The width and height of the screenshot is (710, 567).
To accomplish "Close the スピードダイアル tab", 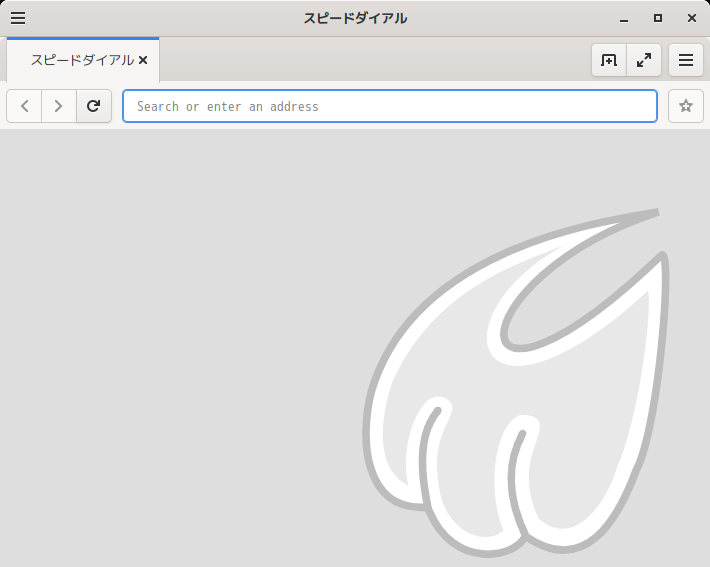I will pyautogui.click(x=143, y=60).
